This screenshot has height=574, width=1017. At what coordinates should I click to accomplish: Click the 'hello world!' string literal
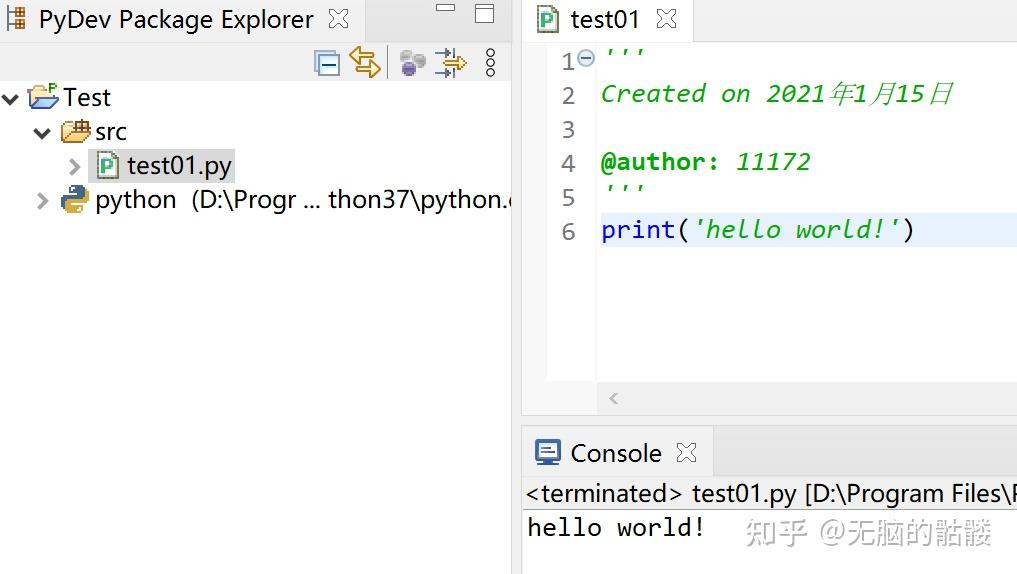[797, 230]
